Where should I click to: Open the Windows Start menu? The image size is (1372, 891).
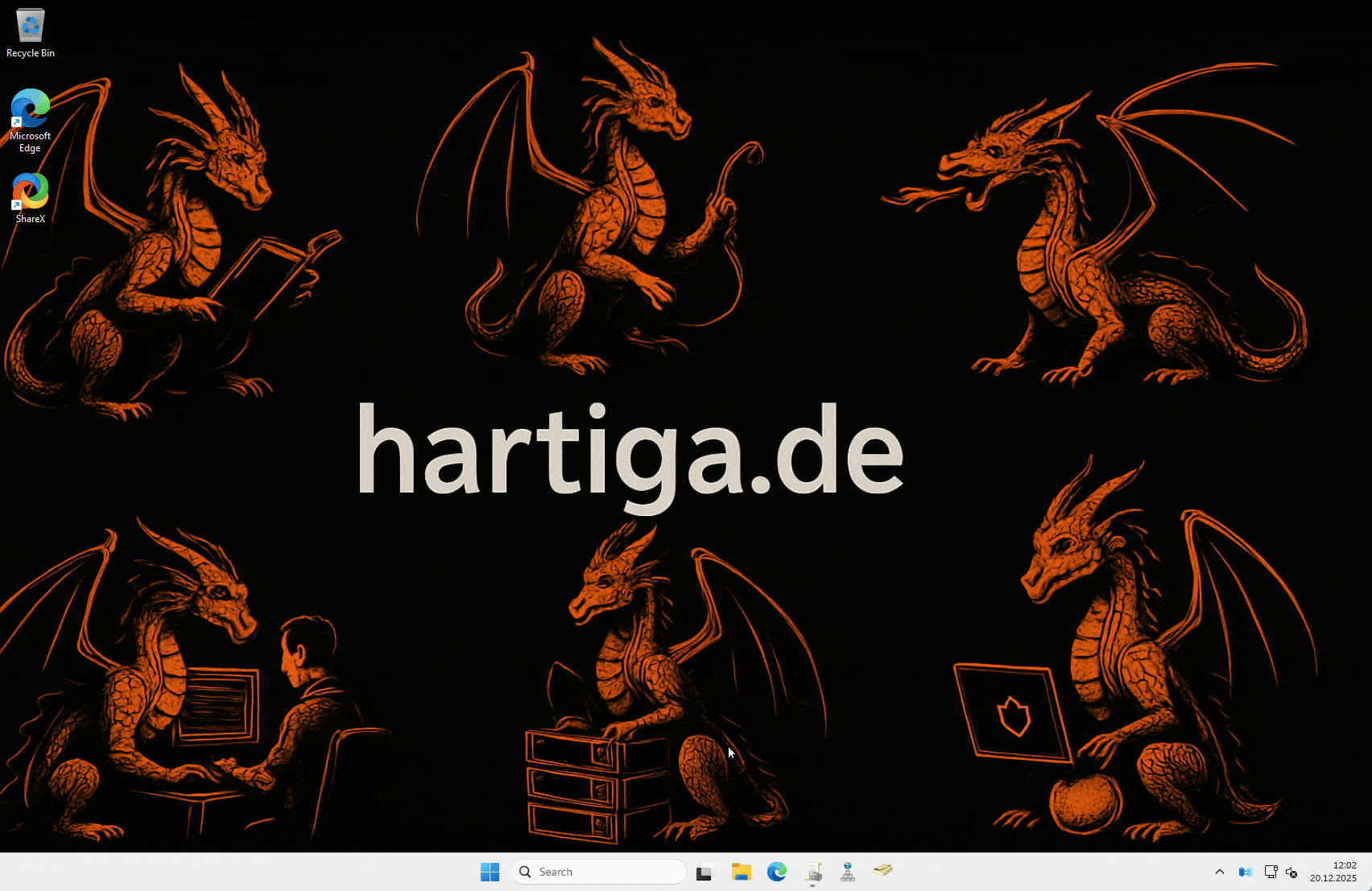(490, 872)
